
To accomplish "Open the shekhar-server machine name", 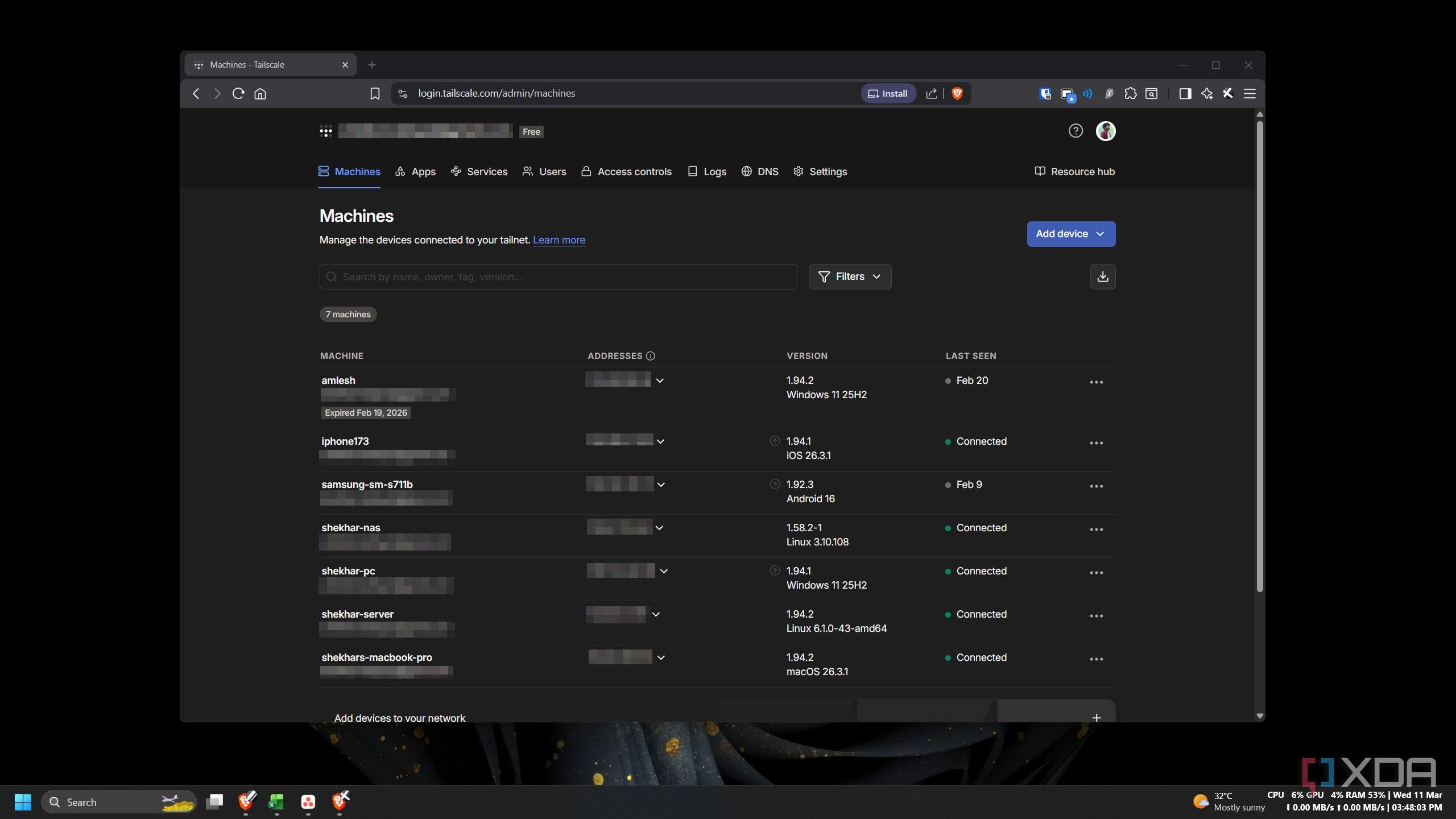I will pos(357,614).
